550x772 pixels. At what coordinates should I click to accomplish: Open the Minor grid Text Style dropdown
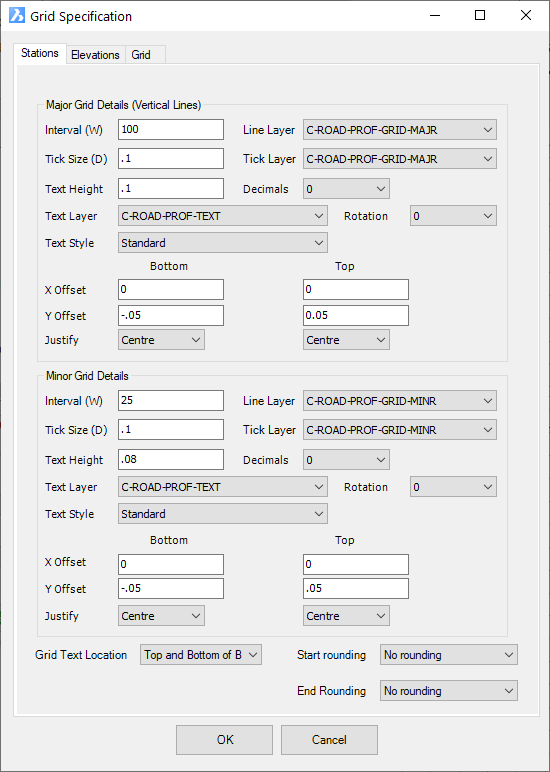[223, 514]
